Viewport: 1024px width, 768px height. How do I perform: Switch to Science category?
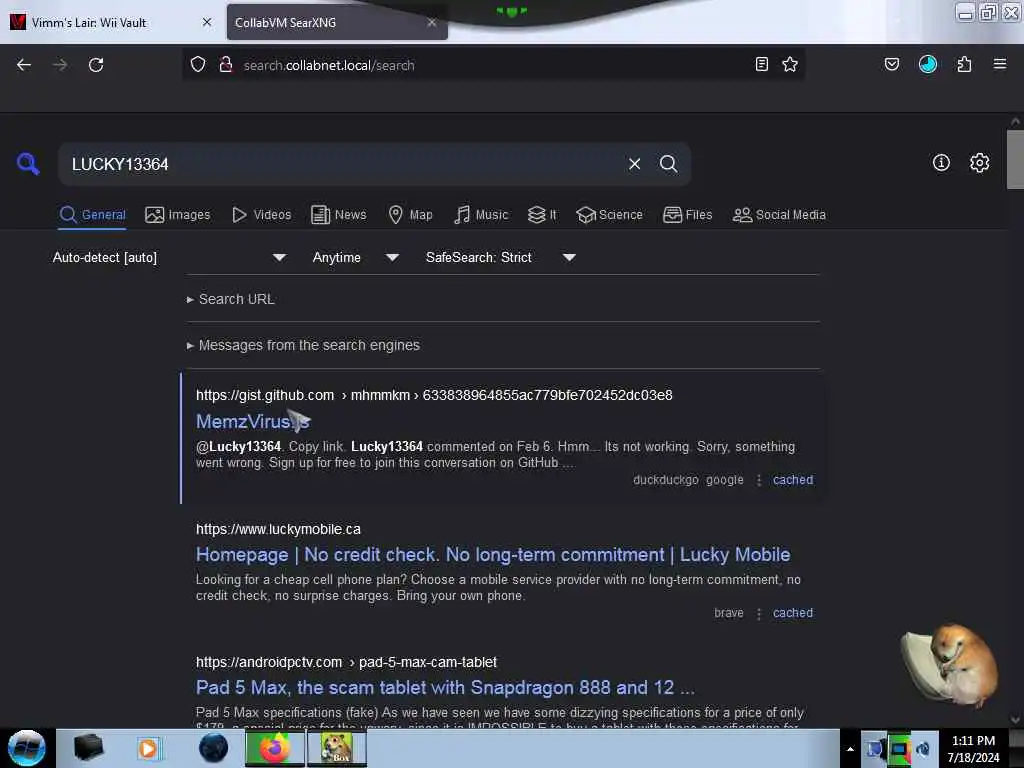click(609, 215)
